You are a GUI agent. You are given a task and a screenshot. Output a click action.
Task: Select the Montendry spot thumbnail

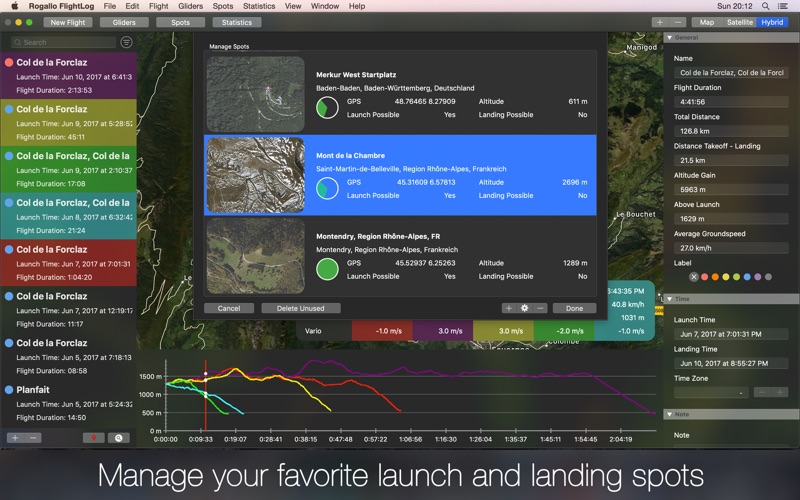256,256
